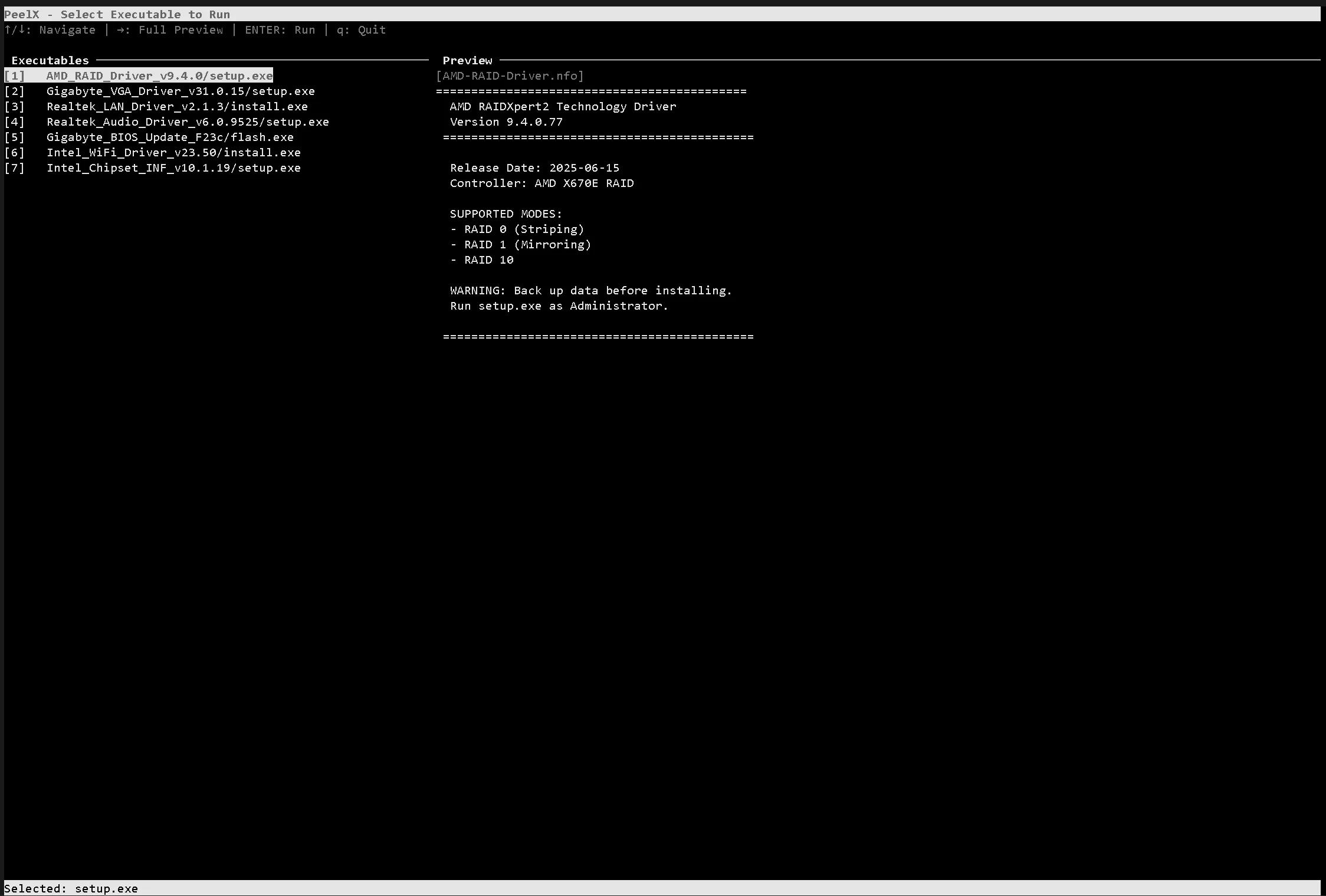The image size is (1326, 896).
Task: Select Gigabyte_VGA_Driver_v31.0.15/setup.exe from the list
Action: click(180, 91)
